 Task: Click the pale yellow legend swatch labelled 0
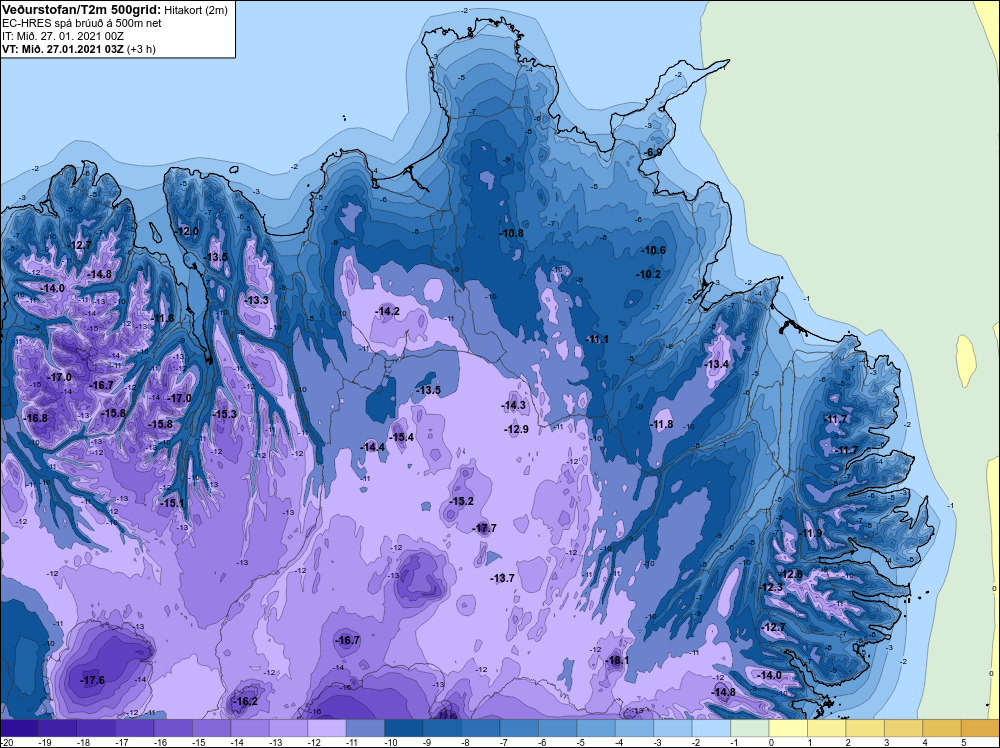pos(788,728)
